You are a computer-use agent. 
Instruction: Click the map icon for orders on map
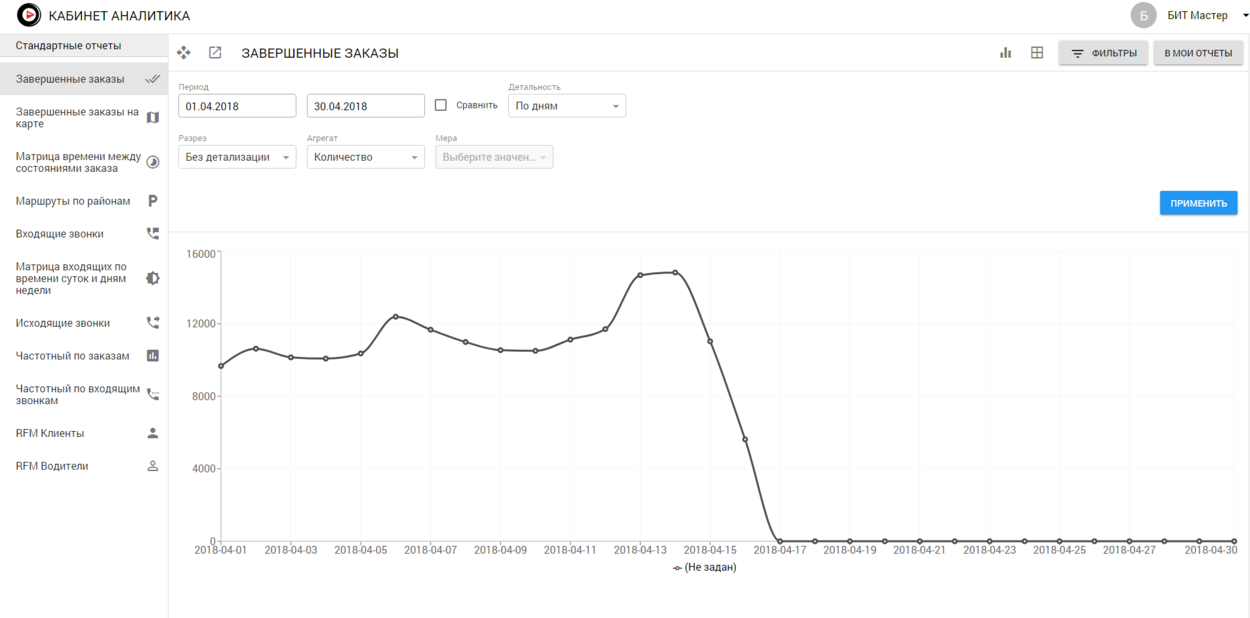click(153, 118)
